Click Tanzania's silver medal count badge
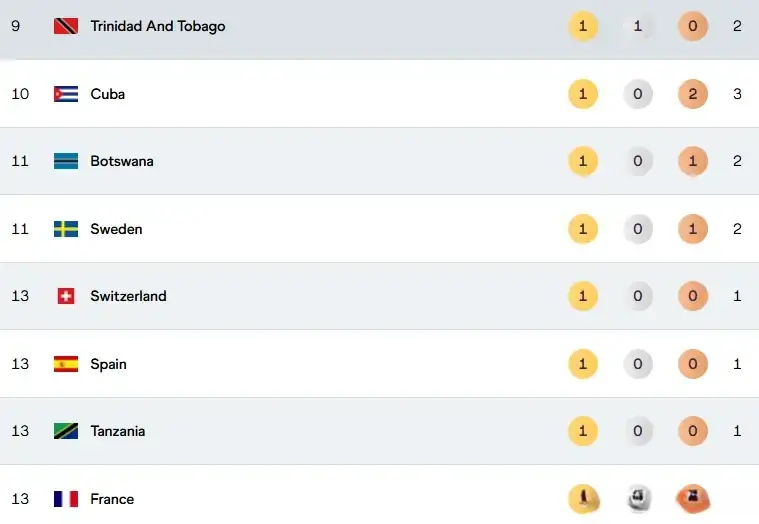Image resolution: width=759 pixels, height=524 pixels. (x=638, y=431)
